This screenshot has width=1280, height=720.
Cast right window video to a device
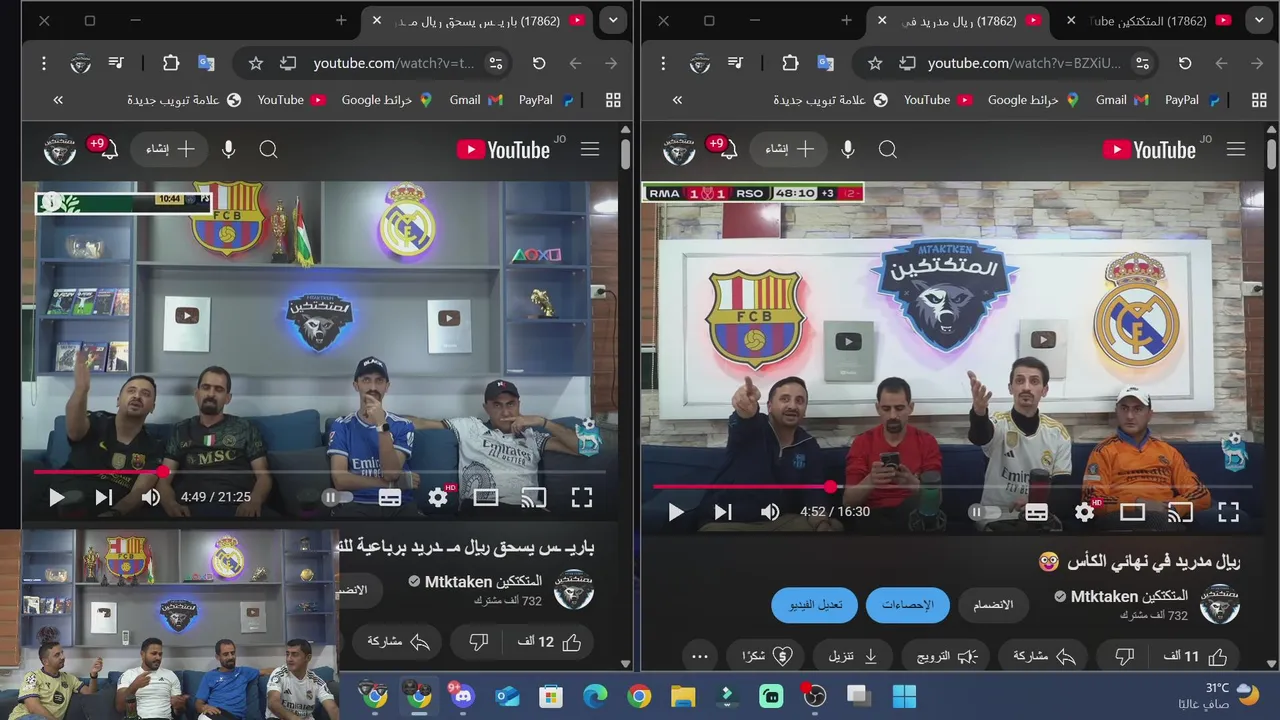1181,512
